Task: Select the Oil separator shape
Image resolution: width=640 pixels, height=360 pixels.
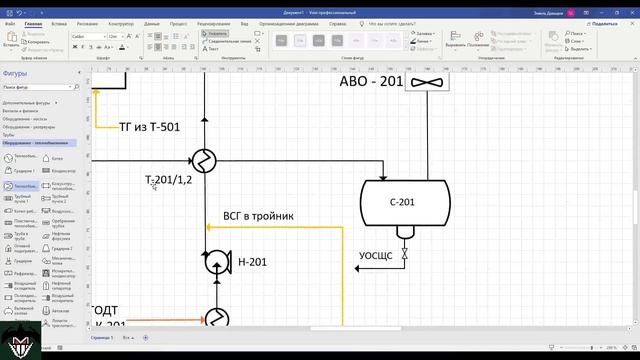Action: point(57,286)
